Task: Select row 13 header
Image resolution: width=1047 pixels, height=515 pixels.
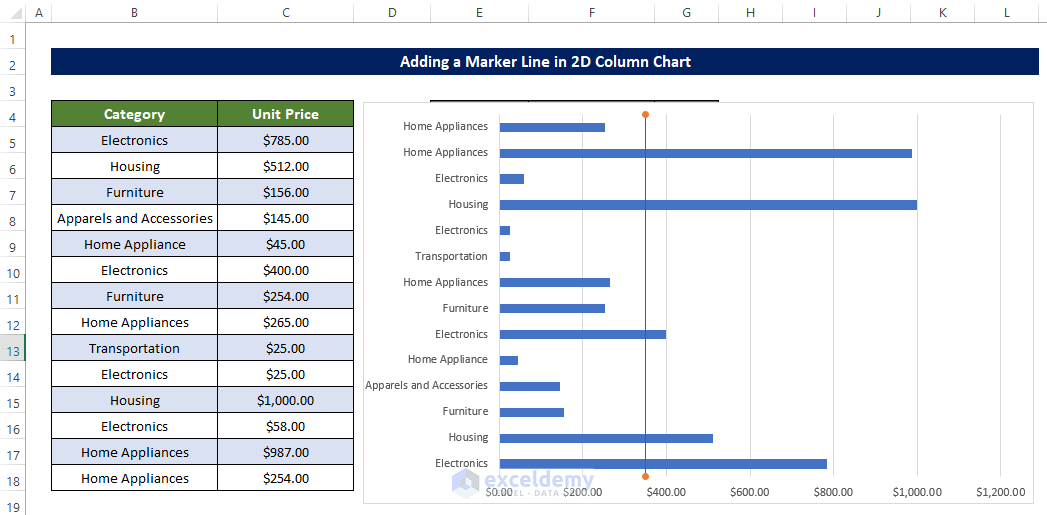Action: (x=12, y=349)
